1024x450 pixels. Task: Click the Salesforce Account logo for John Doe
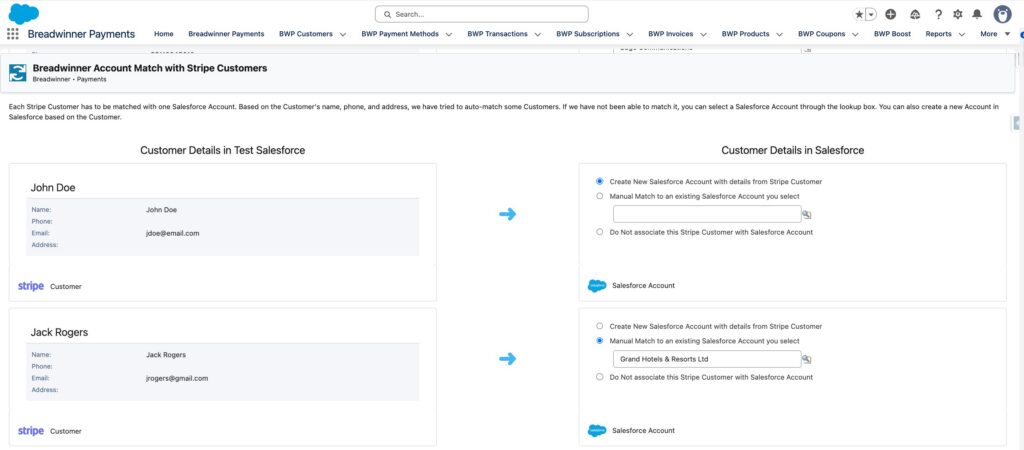(x=597, y=285)
